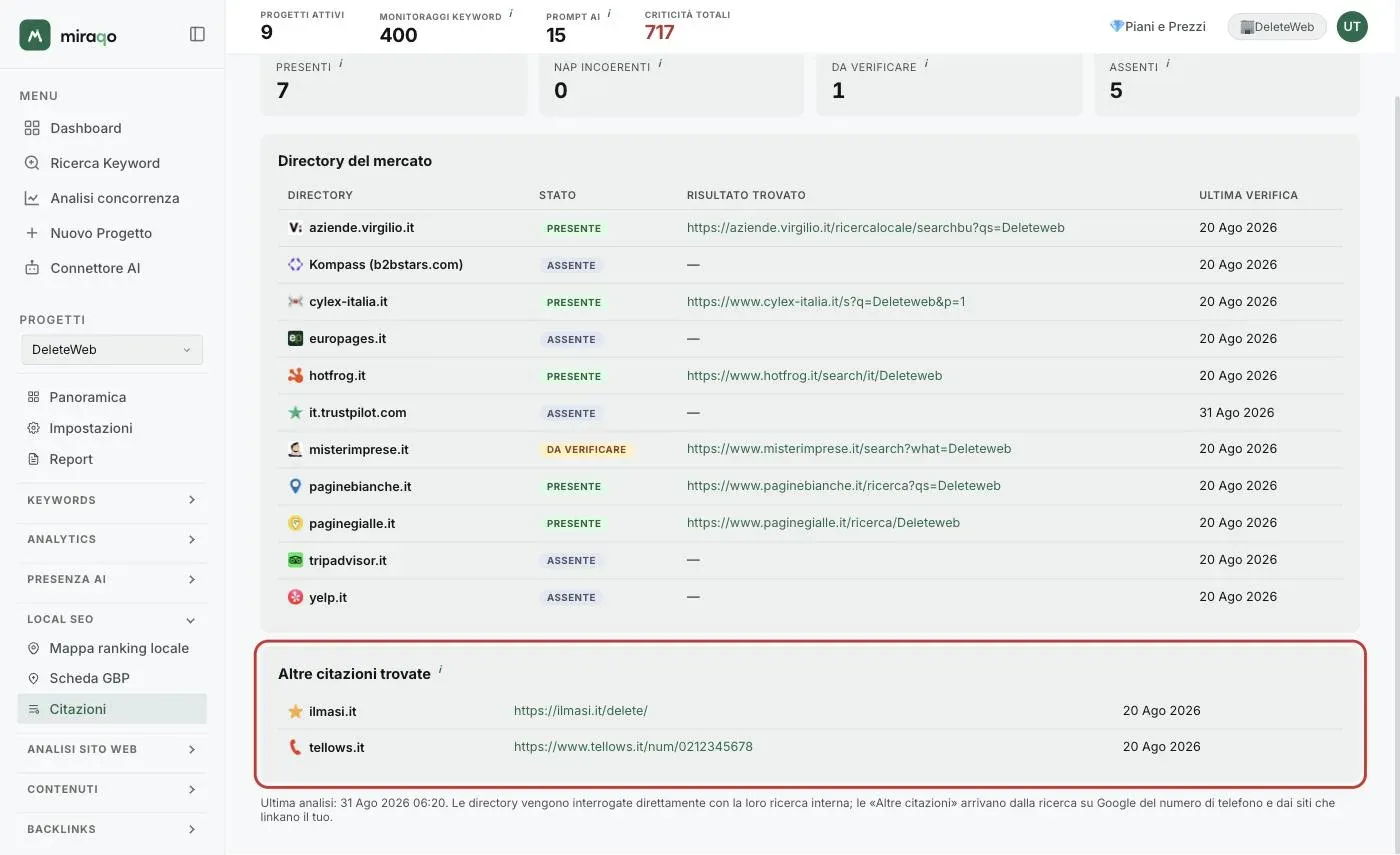1400x855 pixels.
Task: Click the yelp.it favicon
Action: 295,598
